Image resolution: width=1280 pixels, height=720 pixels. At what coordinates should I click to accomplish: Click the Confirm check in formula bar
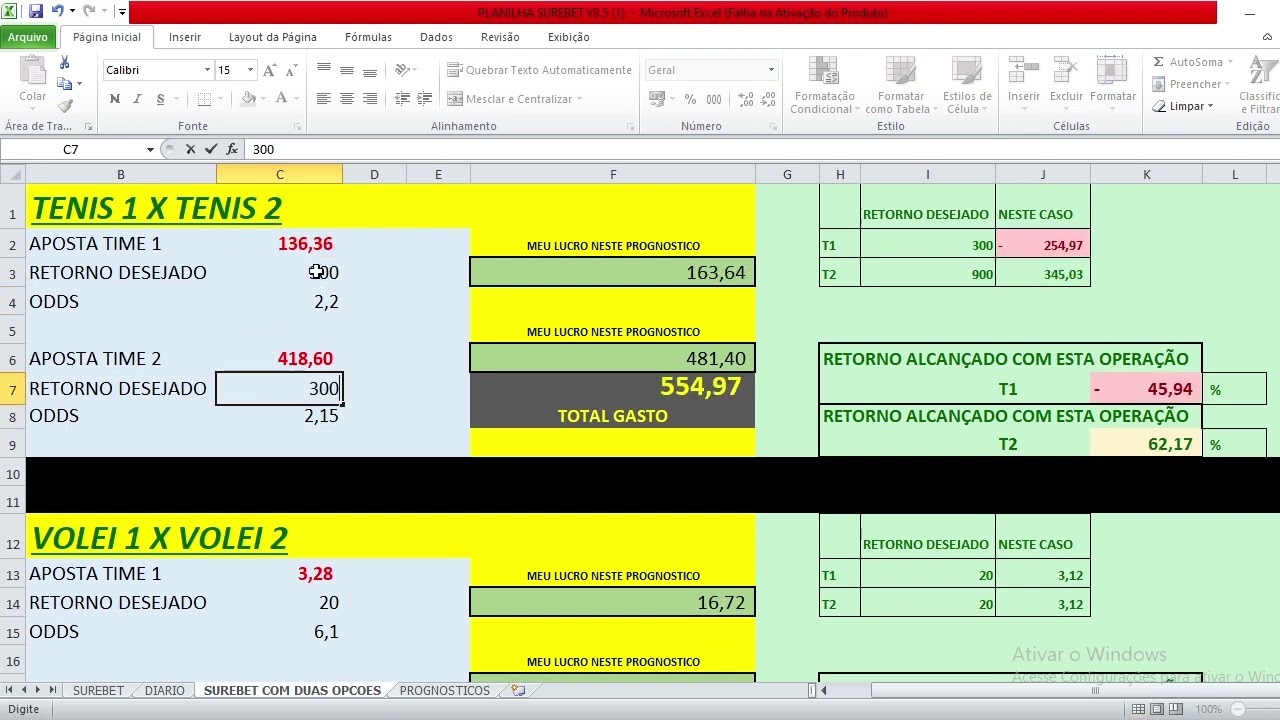point(211,149)
